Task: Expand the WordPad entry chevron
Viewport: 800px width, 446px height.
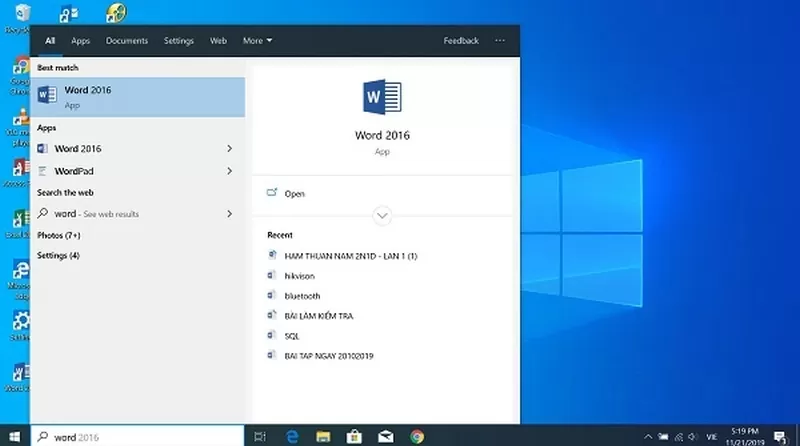Action: (x=230, y=171)
